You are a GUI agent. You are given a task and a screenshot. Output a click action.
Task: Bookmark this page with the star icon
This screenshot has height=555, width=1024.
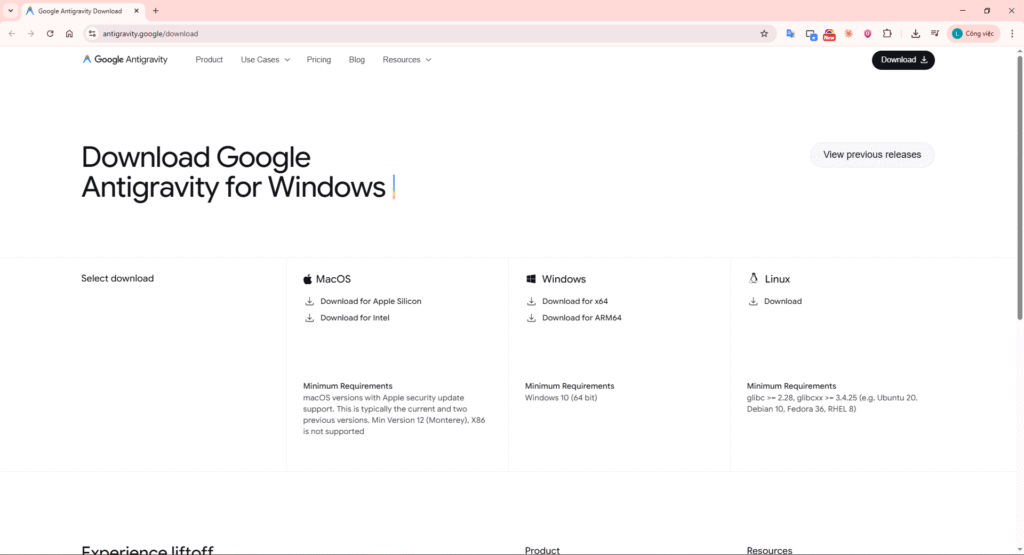tap(764, 33)
